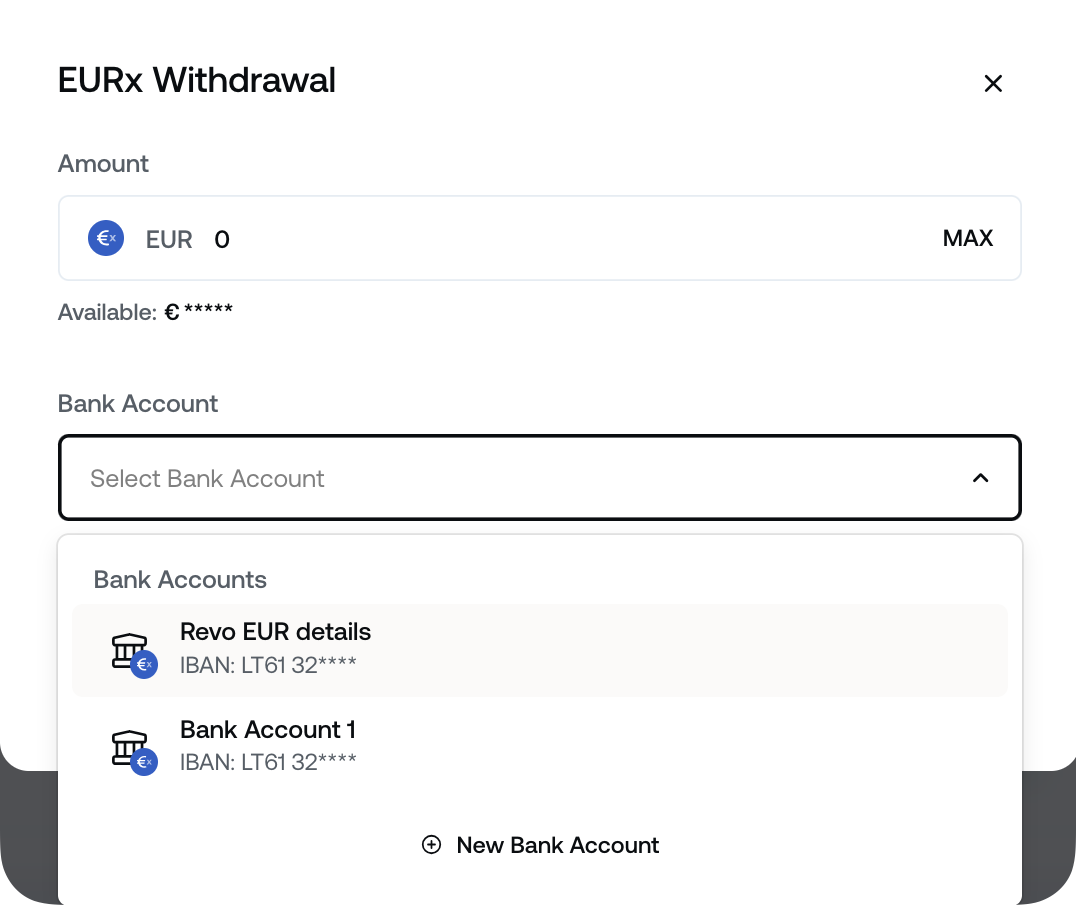Image resolution: width=1076 pixels, height=905 pixels.
Task: Collapse the bank account dropdown via the chevron
Action: coord(981,478)
